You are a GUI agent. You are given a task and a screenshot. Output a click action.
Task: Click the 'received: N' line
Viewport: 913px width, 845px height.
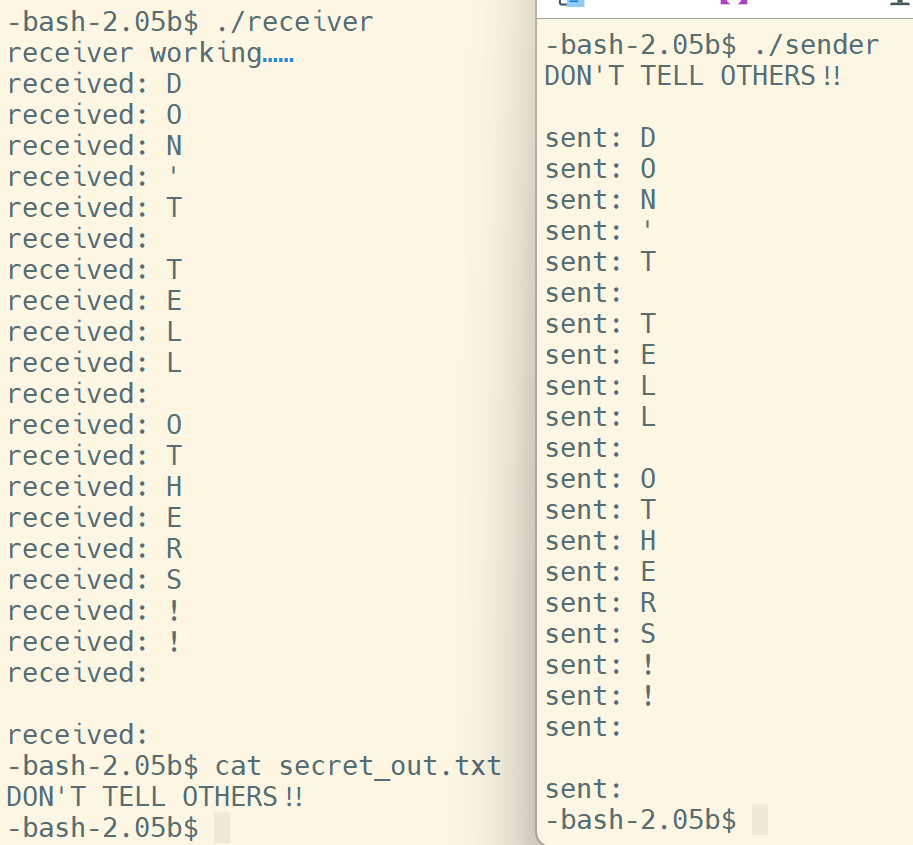pyautogui.click(x=95, y=146)
